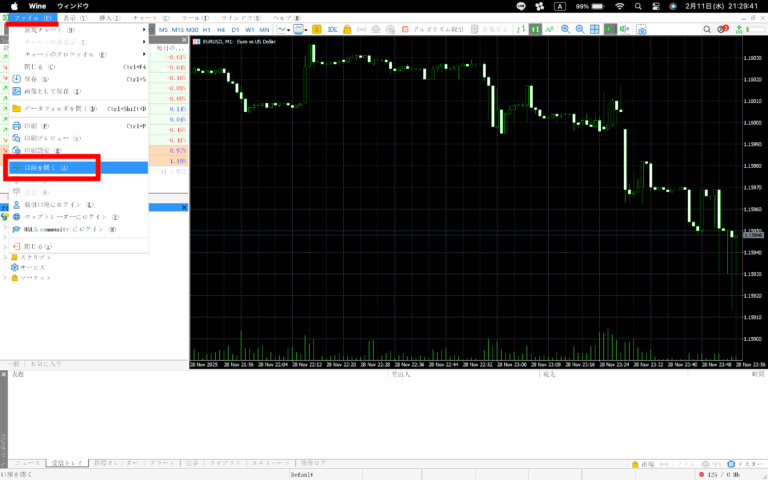Expand the チャートのプロファイル submenu

pyautogui.click(x=58, y=54)
